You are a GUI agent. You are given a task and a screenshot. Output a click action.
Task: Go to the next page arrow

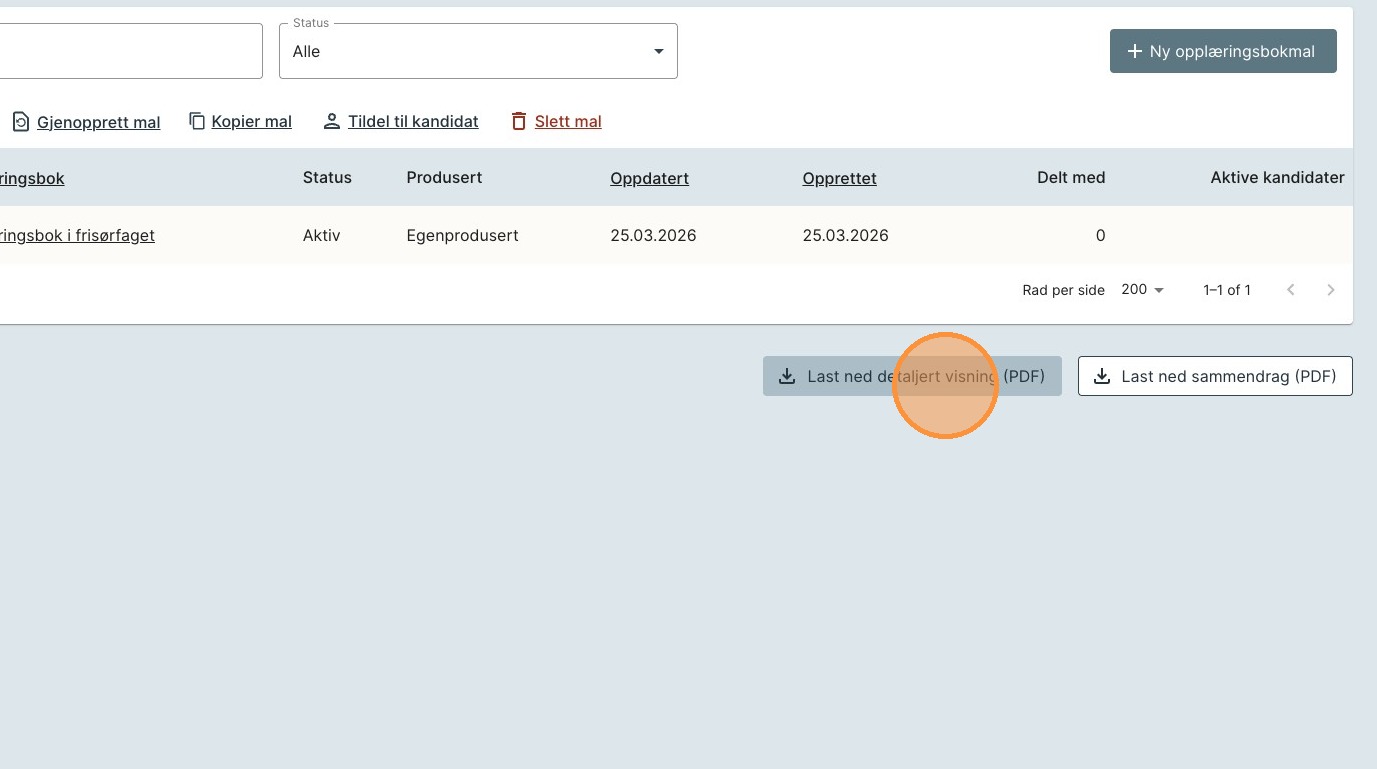1330,290
